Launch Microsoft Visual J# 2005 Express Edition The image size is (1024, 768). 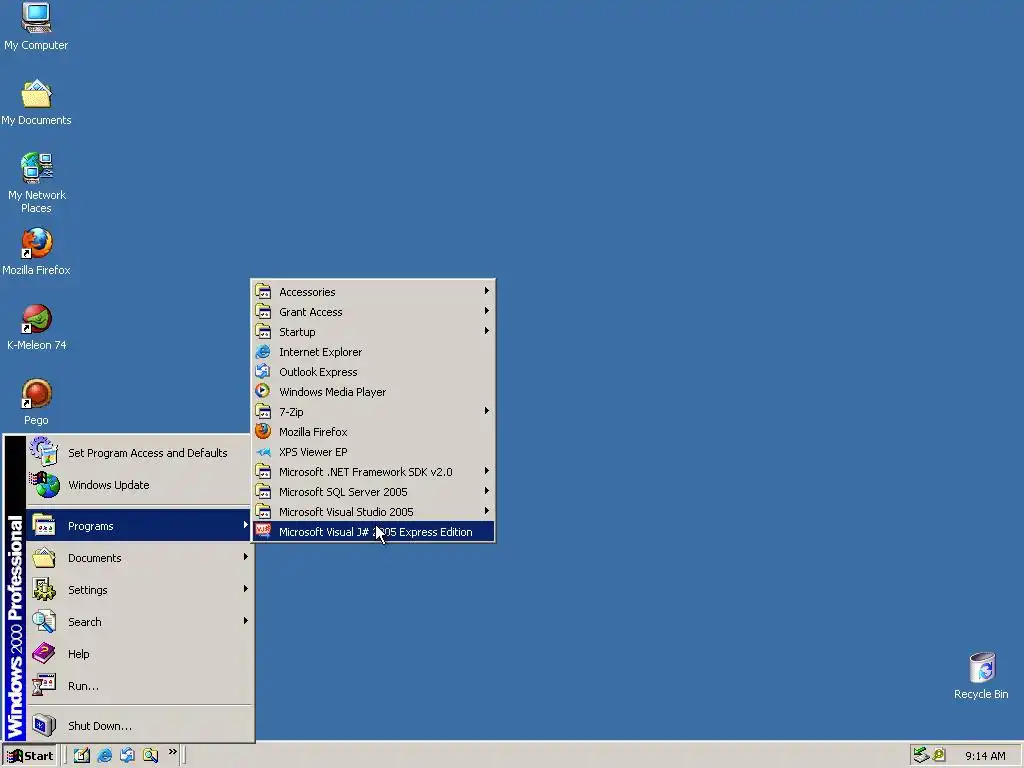373,532
